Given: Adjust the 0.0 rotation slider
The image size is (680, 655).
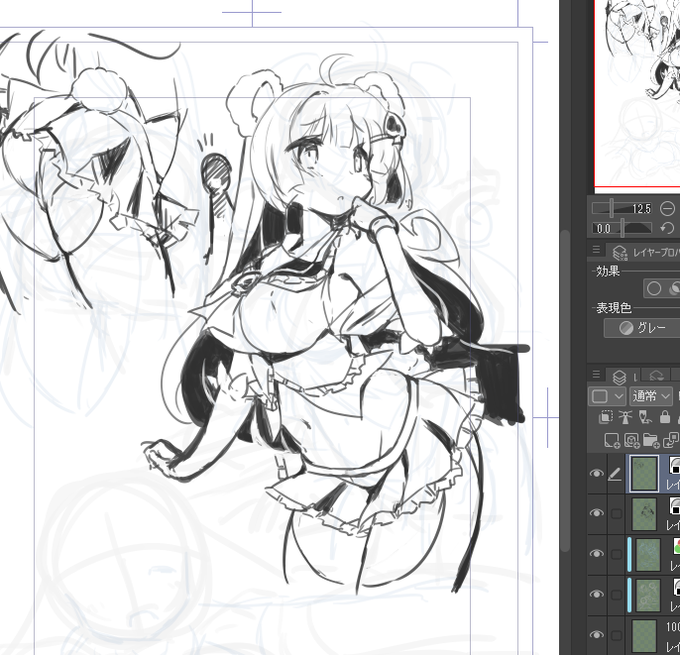Looking at the screenshot, I should coord(622,228).
